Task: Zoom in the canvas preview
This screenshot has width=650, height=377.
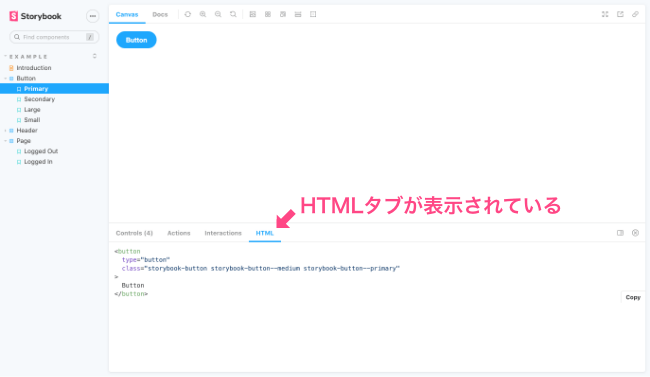Action: pos(203,14)
